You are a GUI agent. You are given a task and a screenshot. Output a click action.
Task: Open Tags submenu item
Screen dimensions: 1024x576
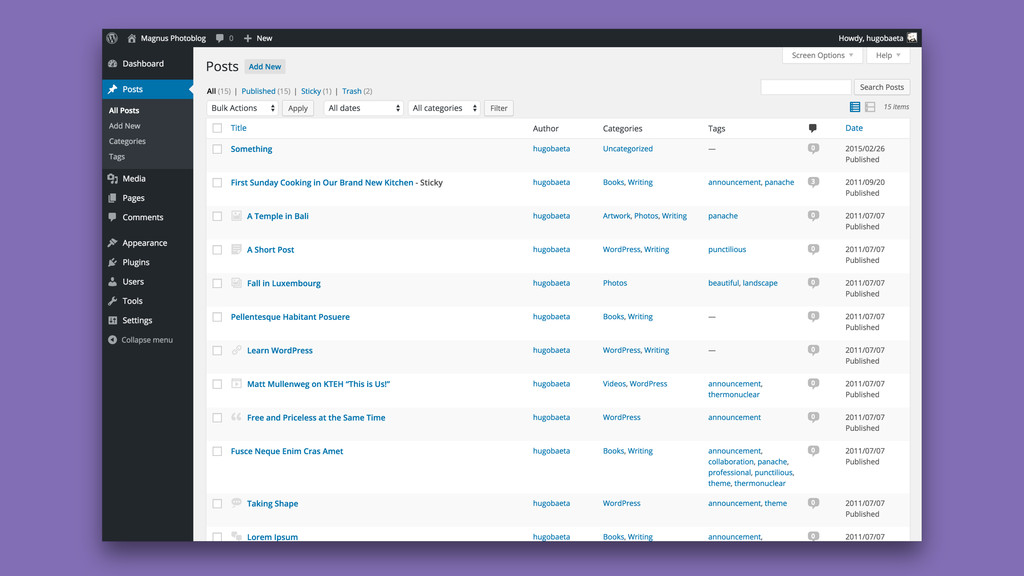pos(117,157)
